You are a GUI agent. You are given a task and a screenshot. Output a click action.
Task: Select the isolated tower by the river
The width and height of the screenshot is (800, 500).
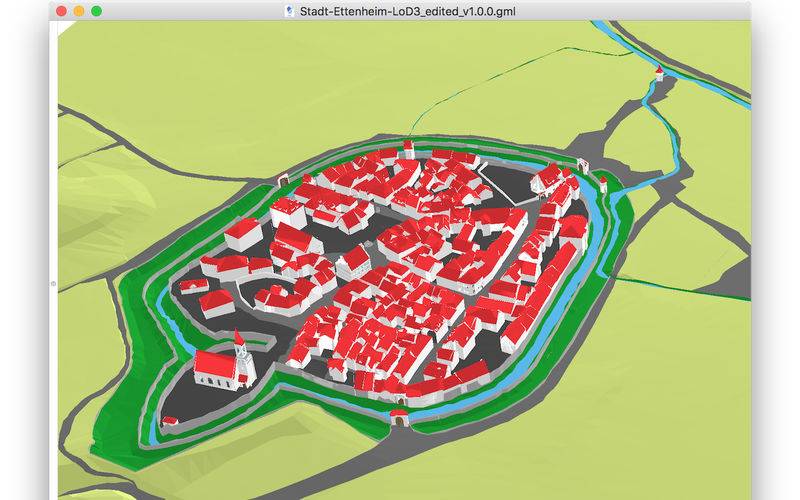click(659, 74)
